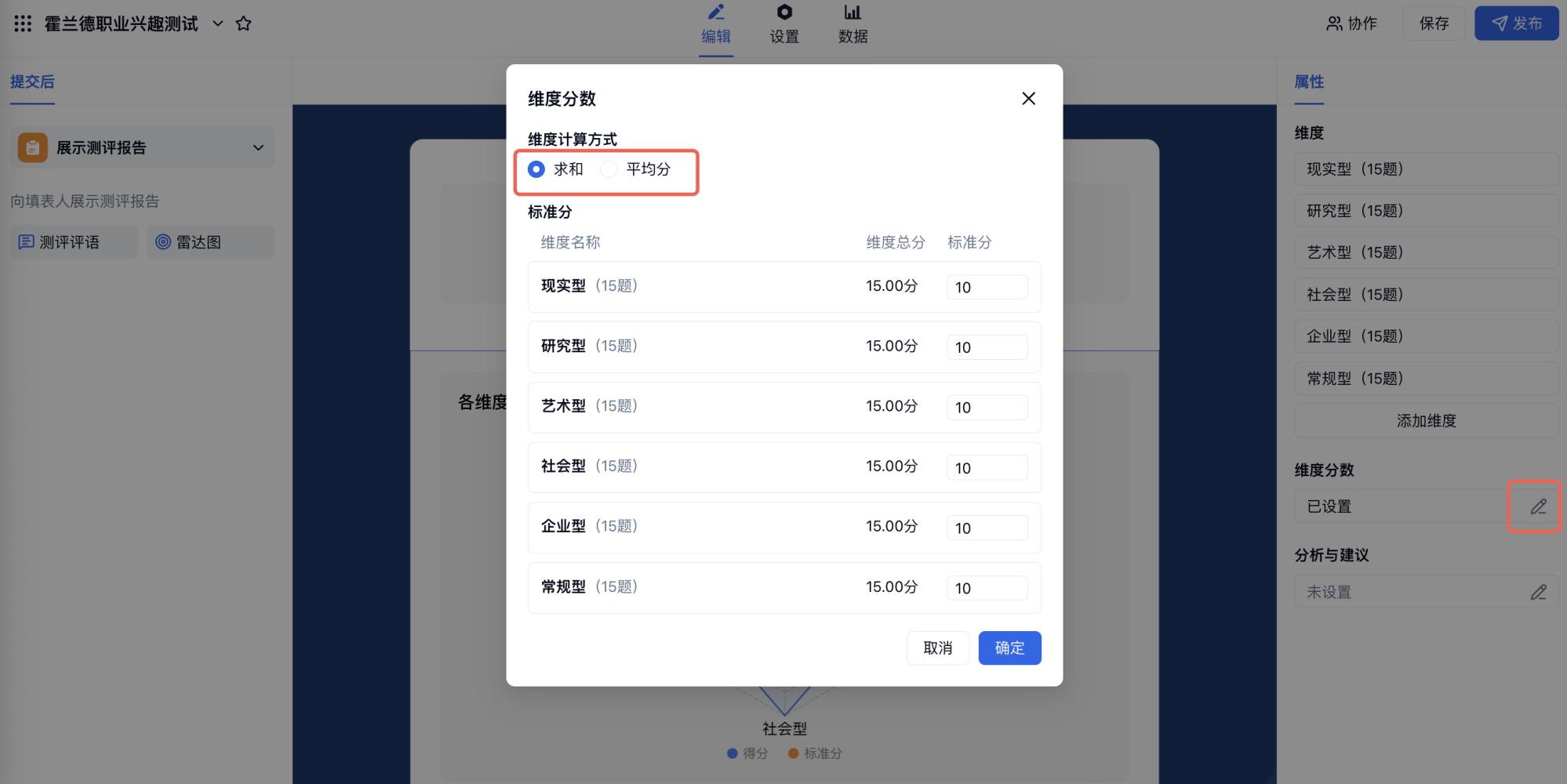Click the 取消 button
The width and height of the screenshot is (1567, 784).
pyautogui.click(x=938, y=648)
